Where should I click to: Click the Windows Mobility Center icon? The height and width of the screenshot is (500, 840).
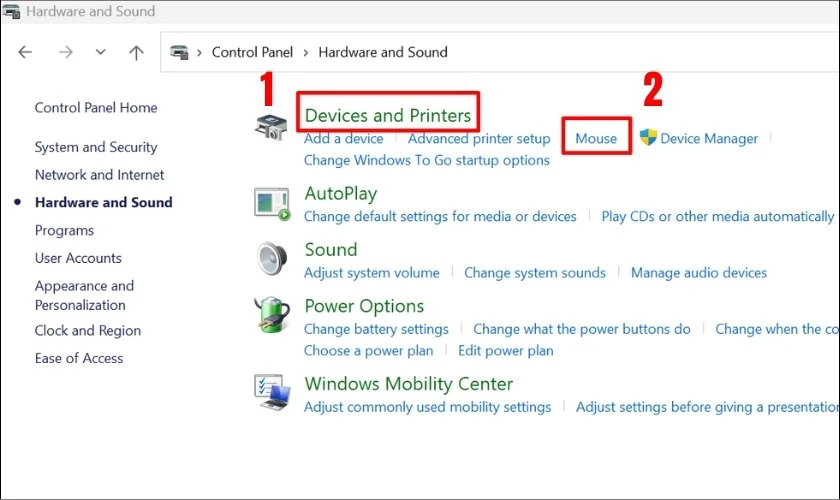coord(272,393)
